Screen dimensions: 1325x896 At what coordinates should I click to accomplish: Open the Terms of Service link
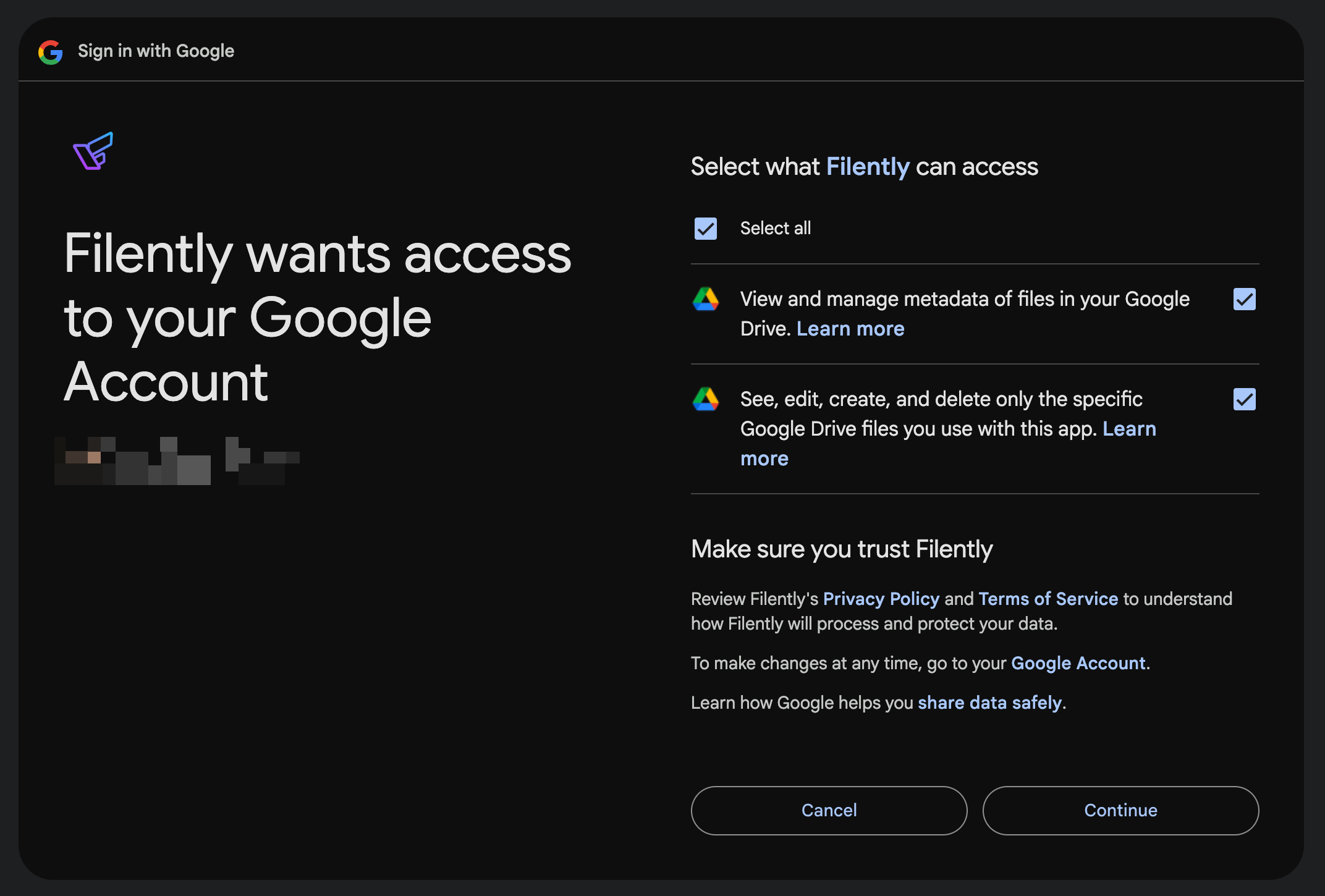pyautogui.click(x=1048, y=599)
